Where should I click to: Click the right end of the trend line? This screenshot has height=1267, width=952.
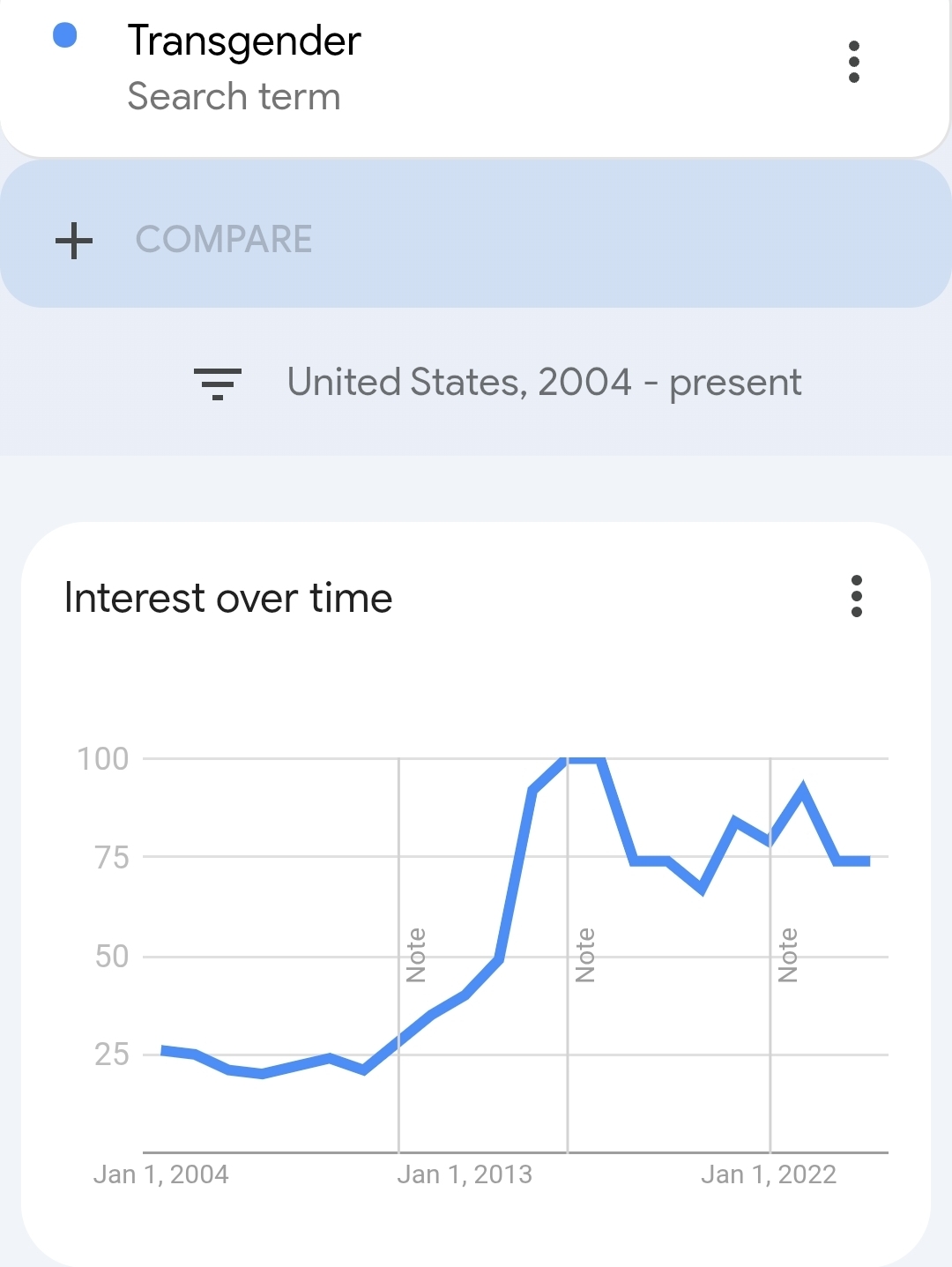(867, 861)
